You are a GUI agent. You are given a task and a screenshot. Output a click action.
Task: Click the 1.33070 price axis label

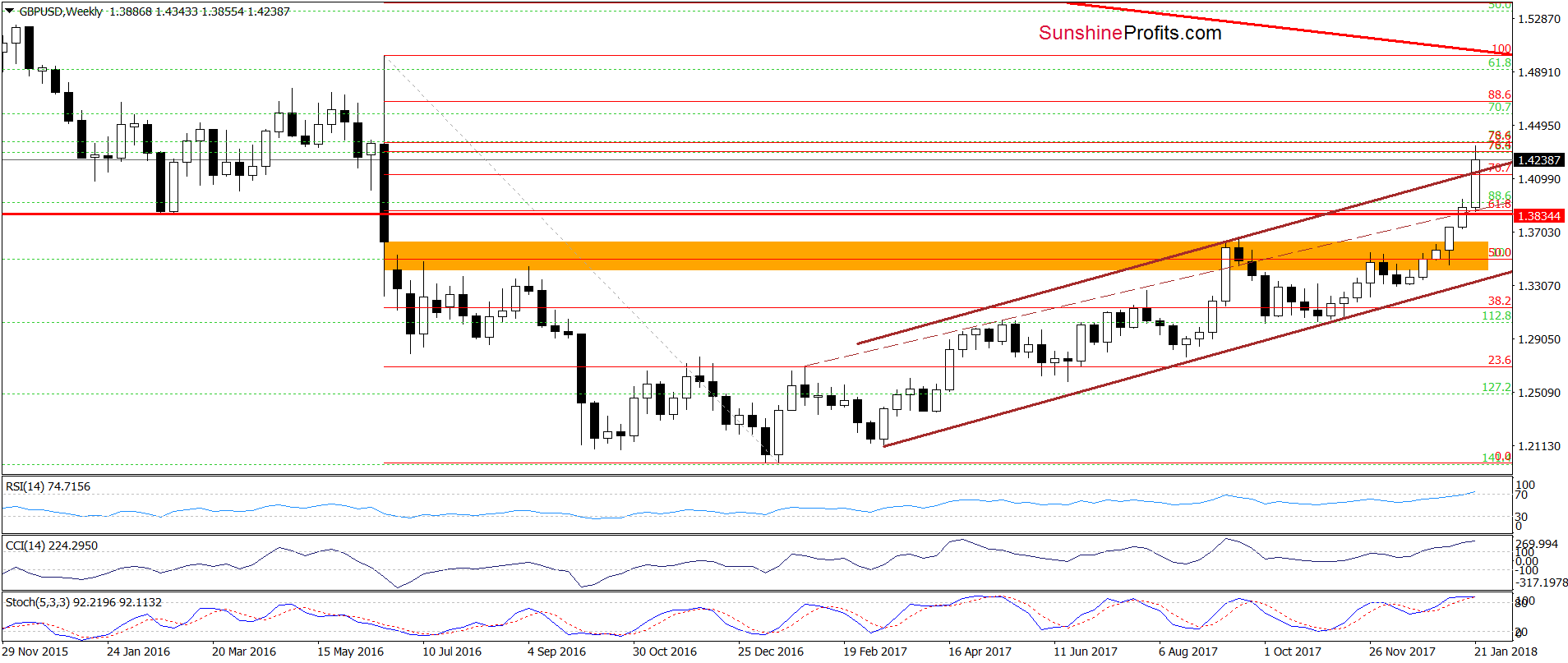(1539, 286)
